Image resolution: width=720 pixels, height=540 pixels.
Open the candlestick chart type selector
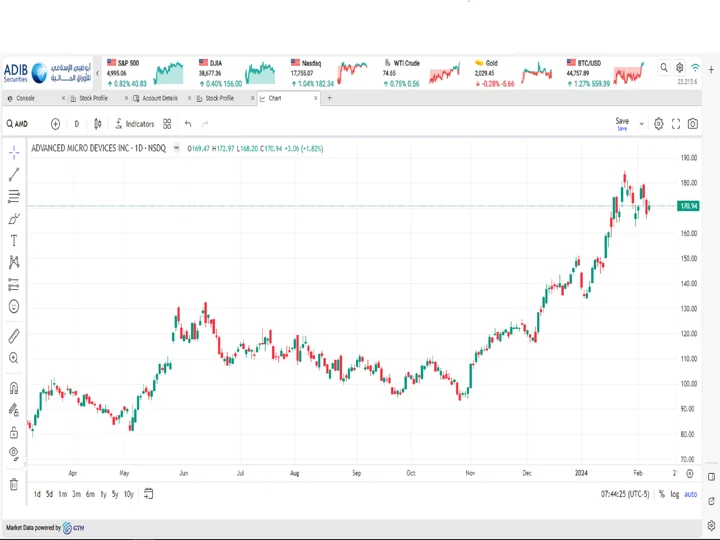[x=97, y=124]
